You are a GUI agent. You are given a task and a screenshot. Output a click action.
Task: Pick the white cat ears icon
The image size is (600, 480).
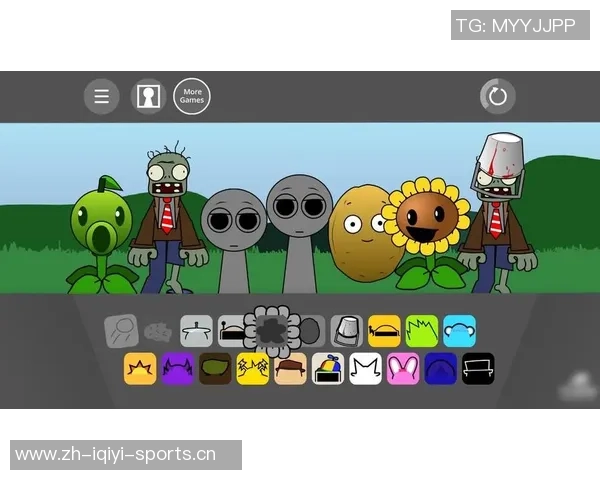click(x=365, y=369)
